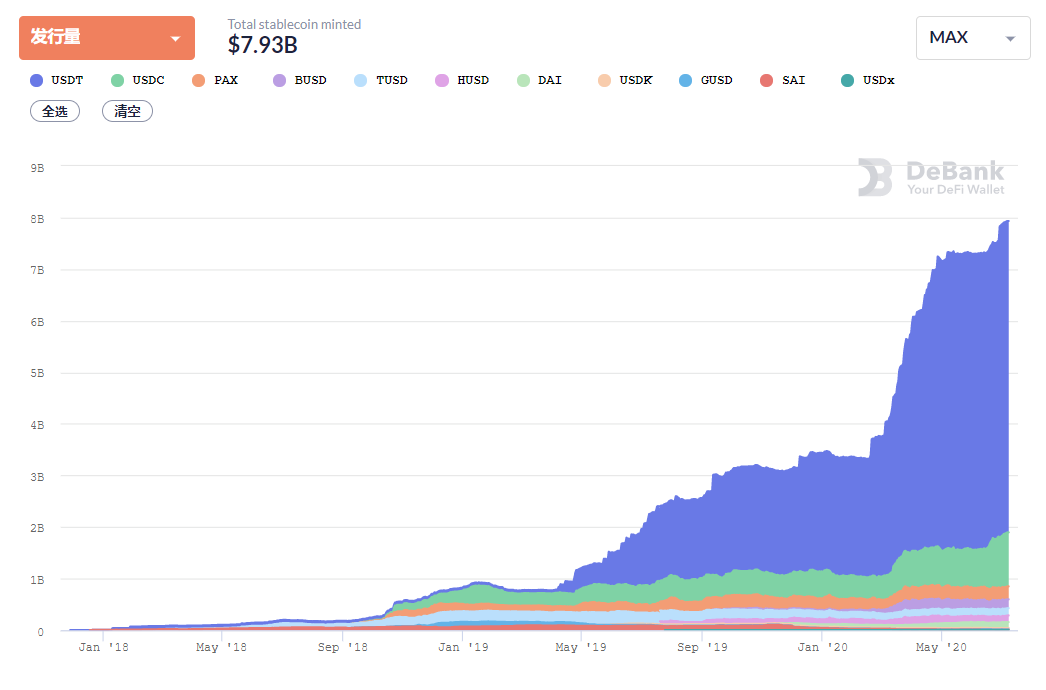Click the GUSD blue legend dot

click(685, 80)
